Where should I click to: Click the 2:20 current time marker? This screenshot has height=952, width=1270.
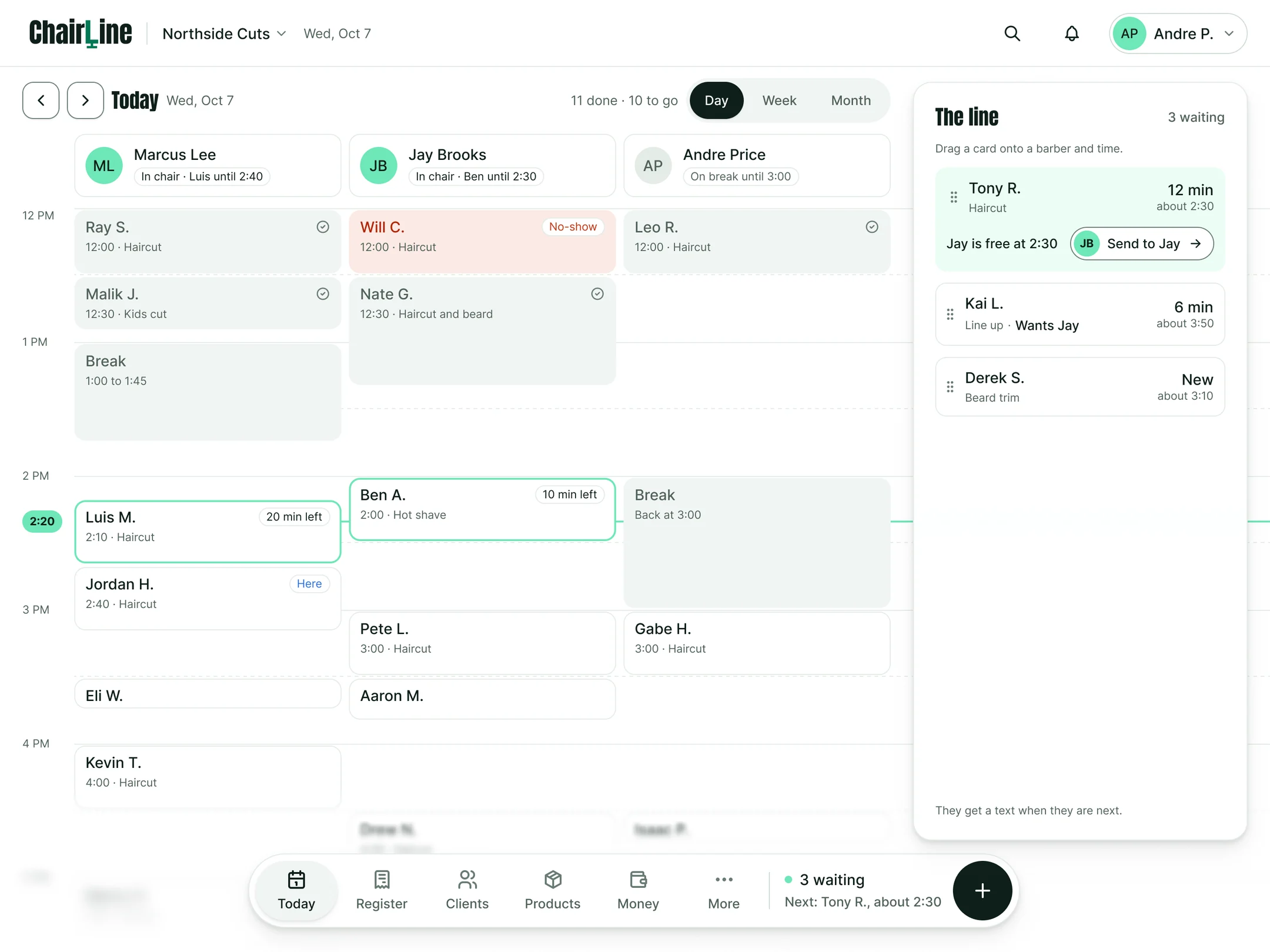[x=42, y=521]
